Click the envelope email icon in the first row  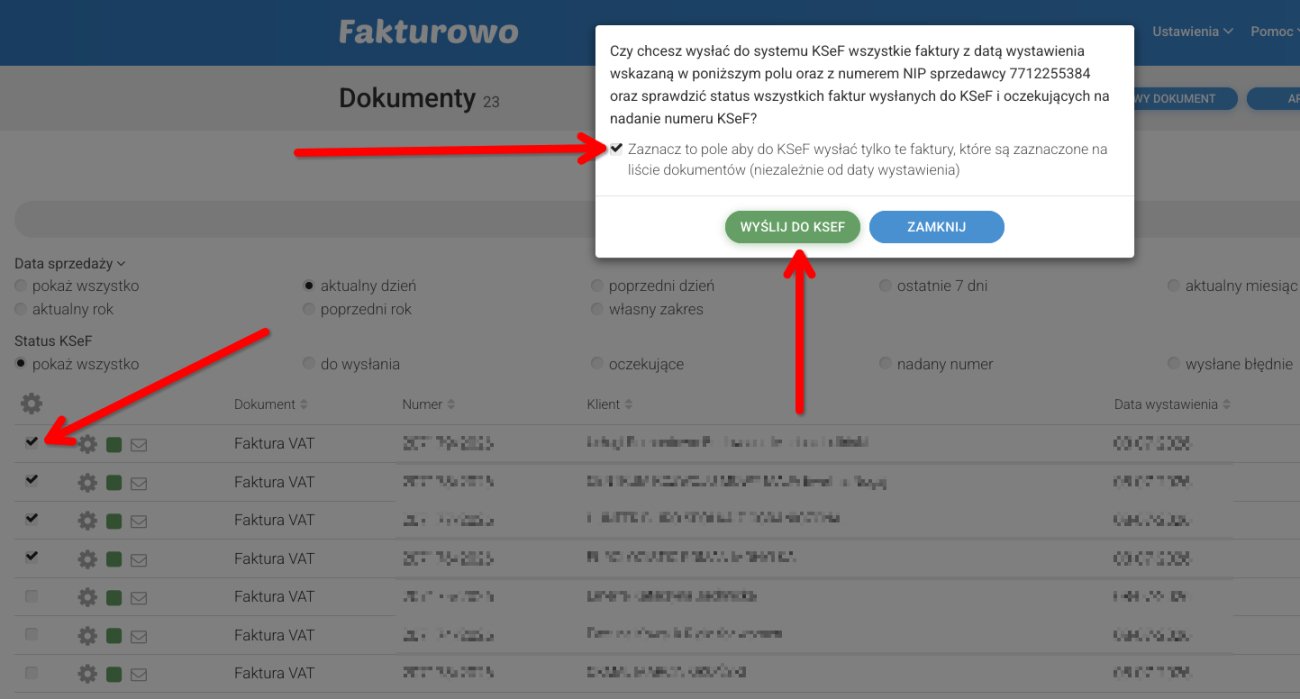point(139,445)
